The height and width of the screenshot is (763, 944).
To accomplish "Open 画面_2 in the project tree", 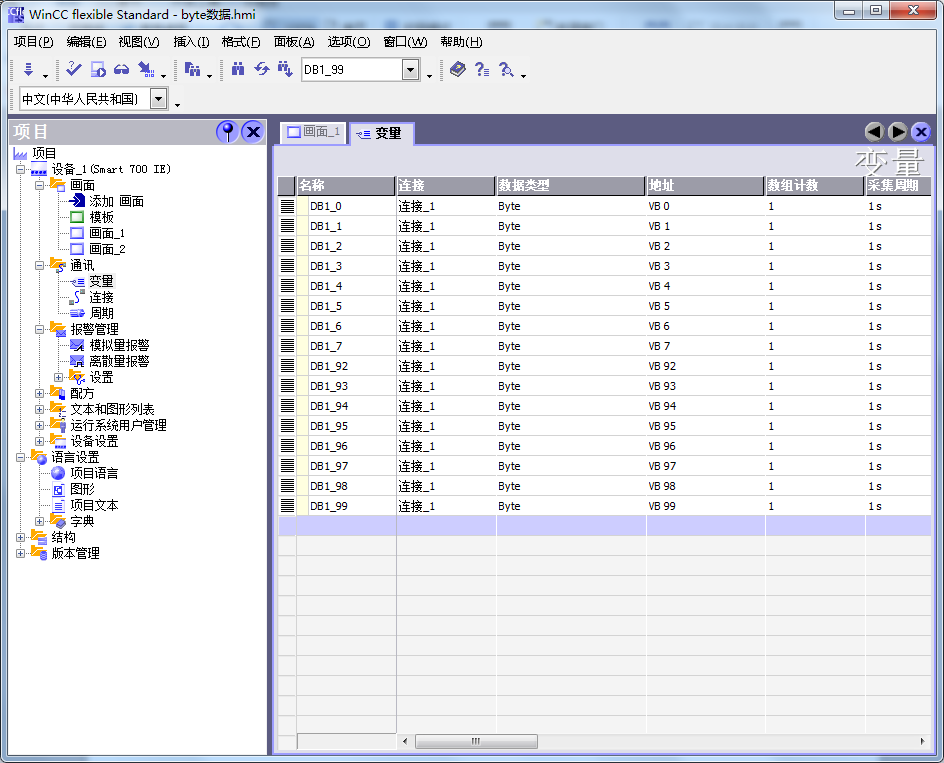I will (107, 249).
